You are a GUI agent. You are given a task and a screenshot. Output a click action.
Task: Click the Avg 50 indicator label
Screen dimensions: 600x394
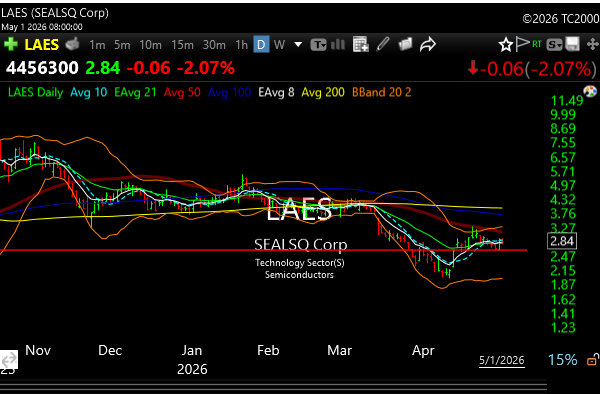[x=182, y=92]
